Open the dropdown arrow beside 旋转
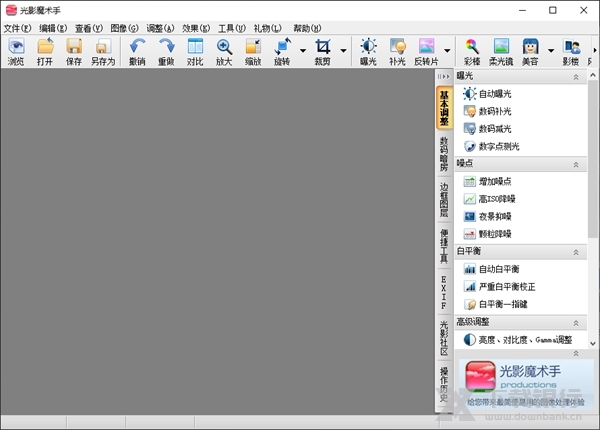This screenshot has width=600, height=430. (301, 51)
